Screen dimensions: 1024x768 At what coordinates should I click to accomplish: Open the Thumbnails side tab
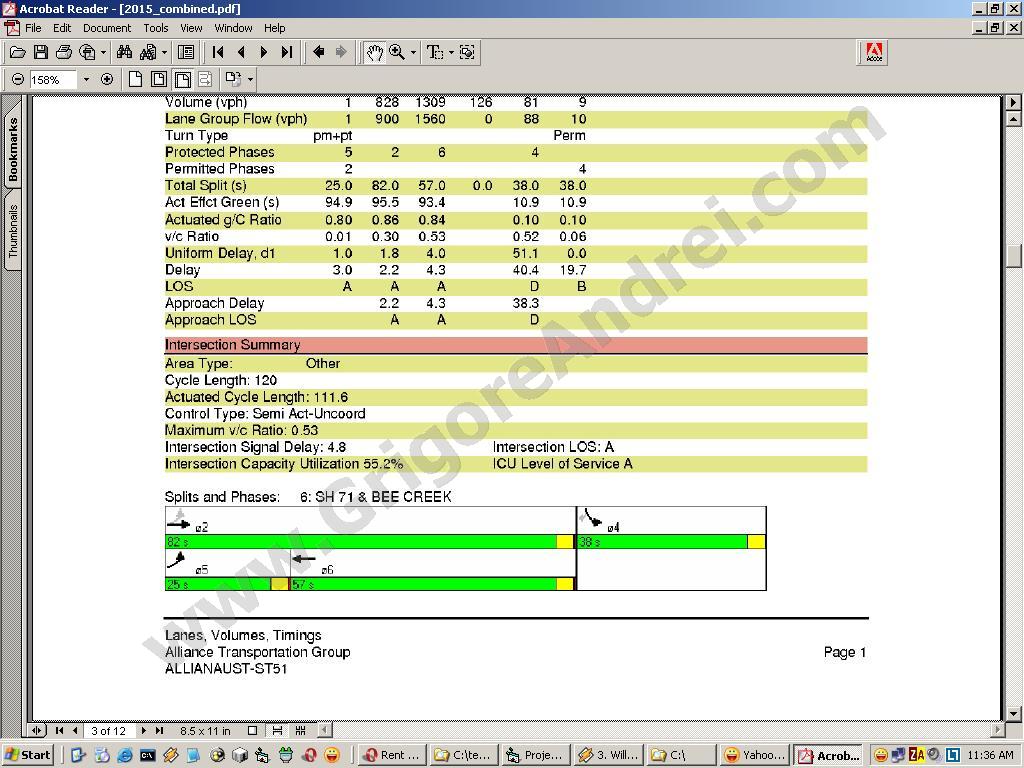click(x=12, y=231)
